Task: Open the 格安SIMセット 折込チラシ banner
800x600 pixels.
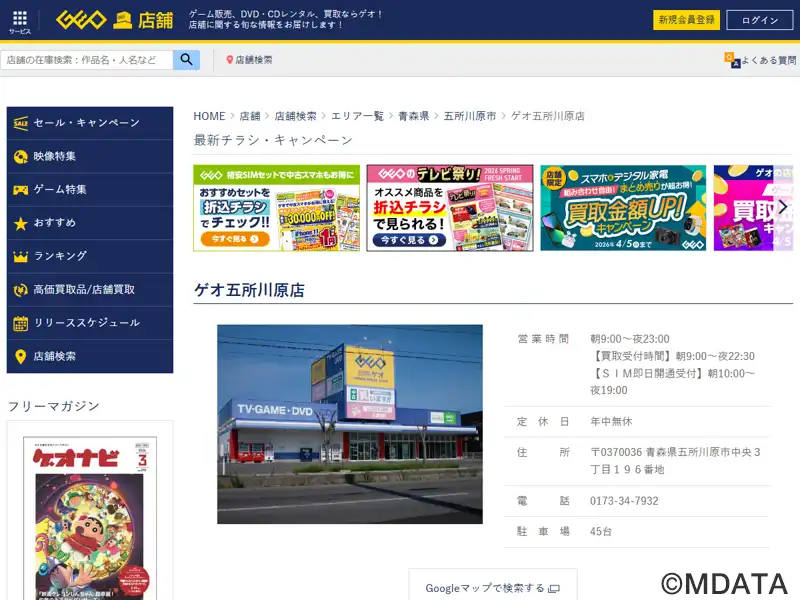Action: point(277,208)
